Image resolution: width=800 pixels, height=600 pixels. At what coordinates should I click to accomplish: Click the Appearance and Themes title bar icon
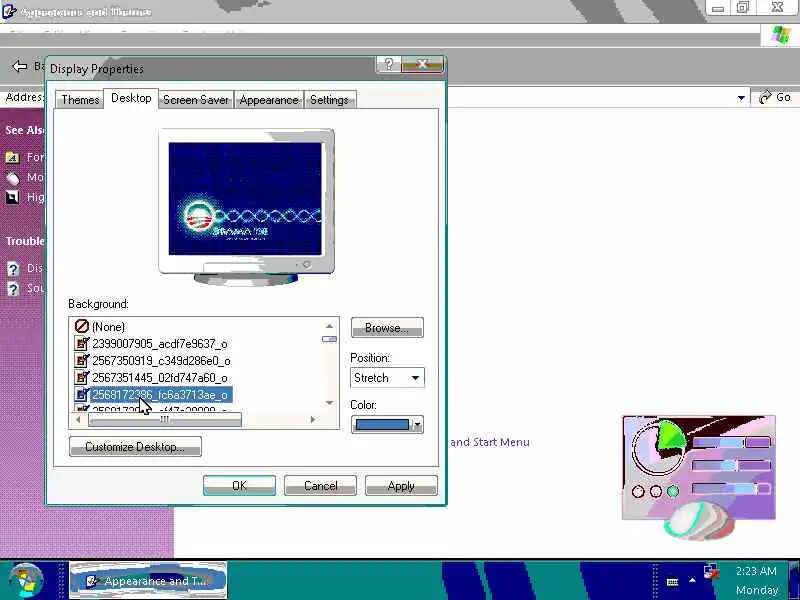pos(9,11)
